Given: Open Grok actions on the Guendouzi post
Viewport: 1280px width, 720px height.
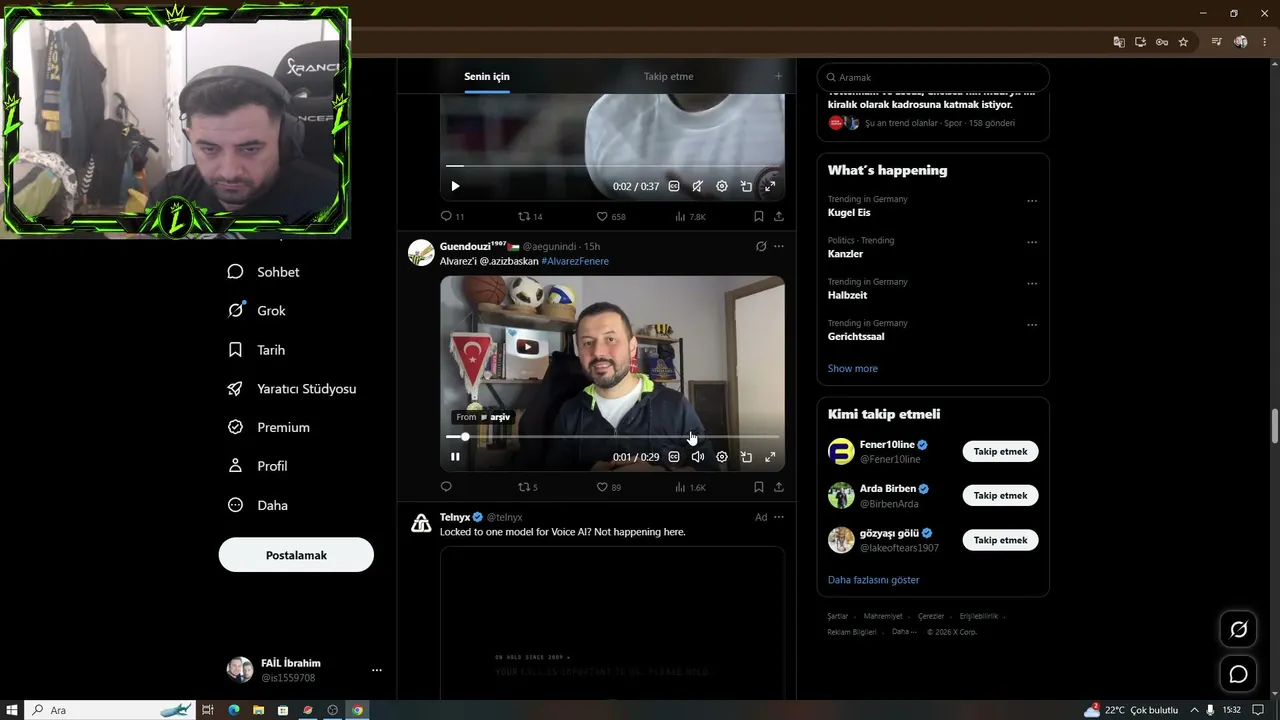Looking at the screenshot, I should [x=761, y=246].
